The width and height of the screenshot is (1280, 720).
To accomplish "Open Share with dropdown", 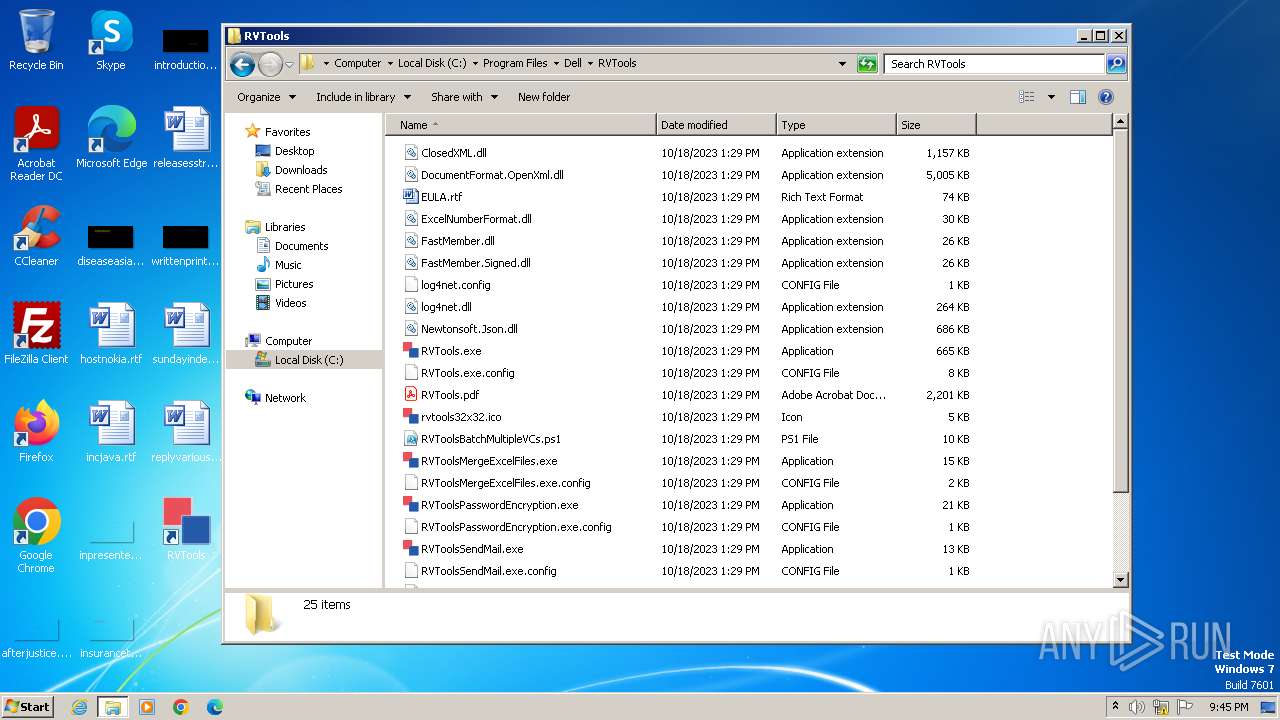I will tap(464, 97).
